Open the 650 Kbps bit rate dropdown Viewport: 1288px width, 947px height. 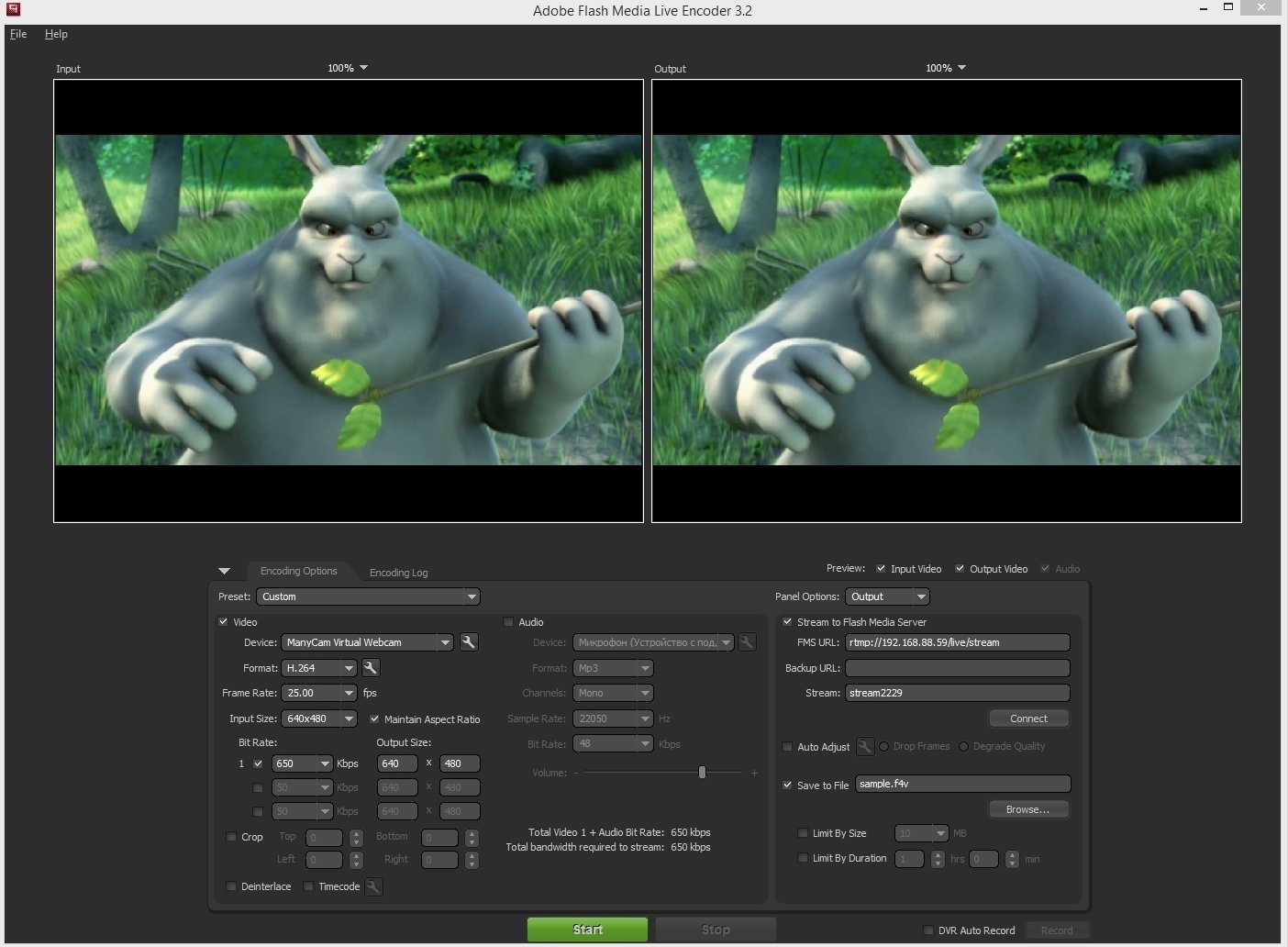pyautogui.click(x=303, y=763)
